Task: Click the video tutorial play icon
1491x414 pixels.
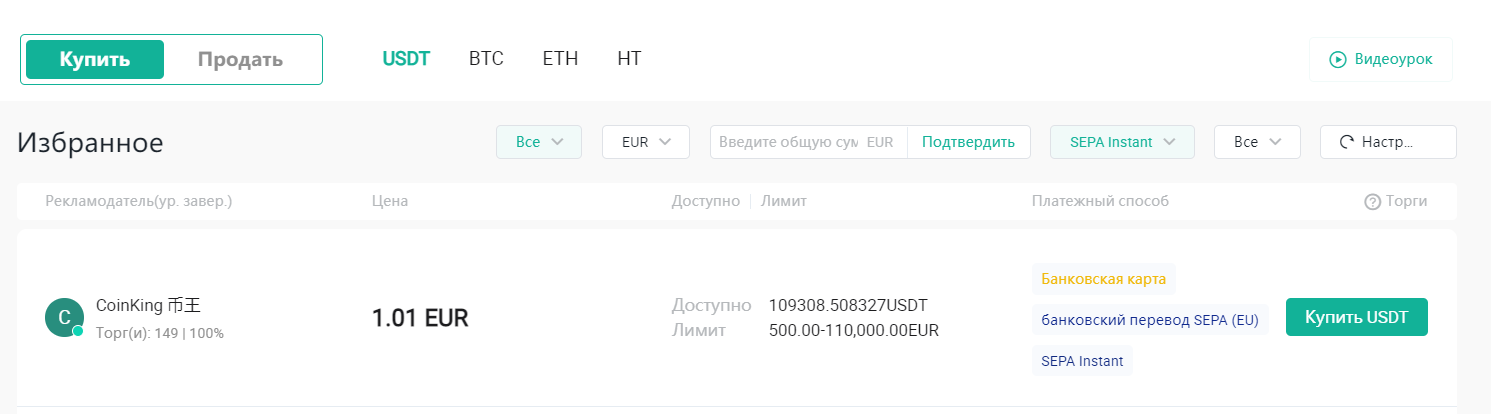Action: click(x=1337, y=60)
